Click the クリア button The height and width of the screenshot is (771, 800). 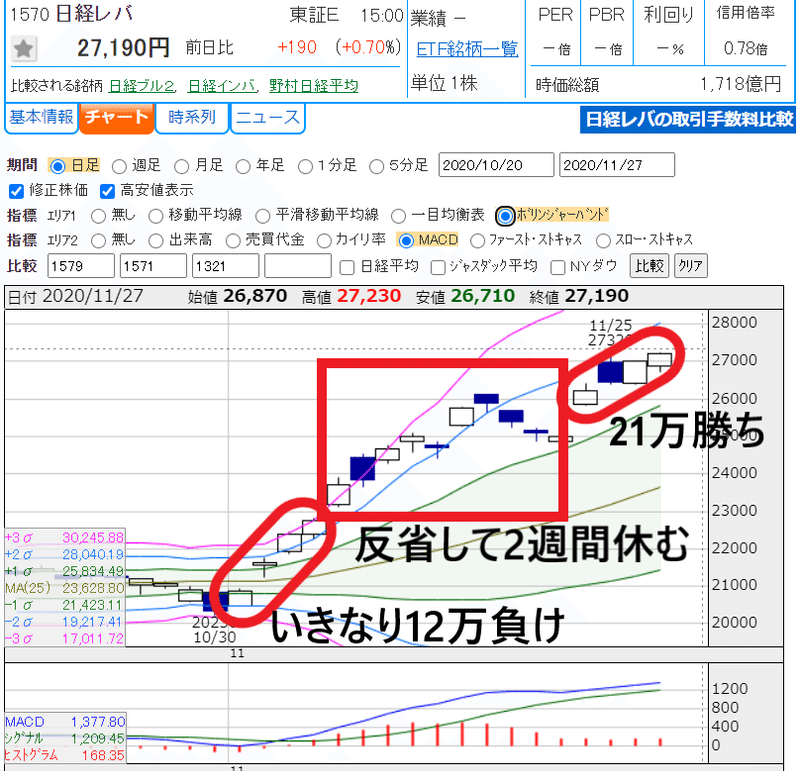coord(691,266)
